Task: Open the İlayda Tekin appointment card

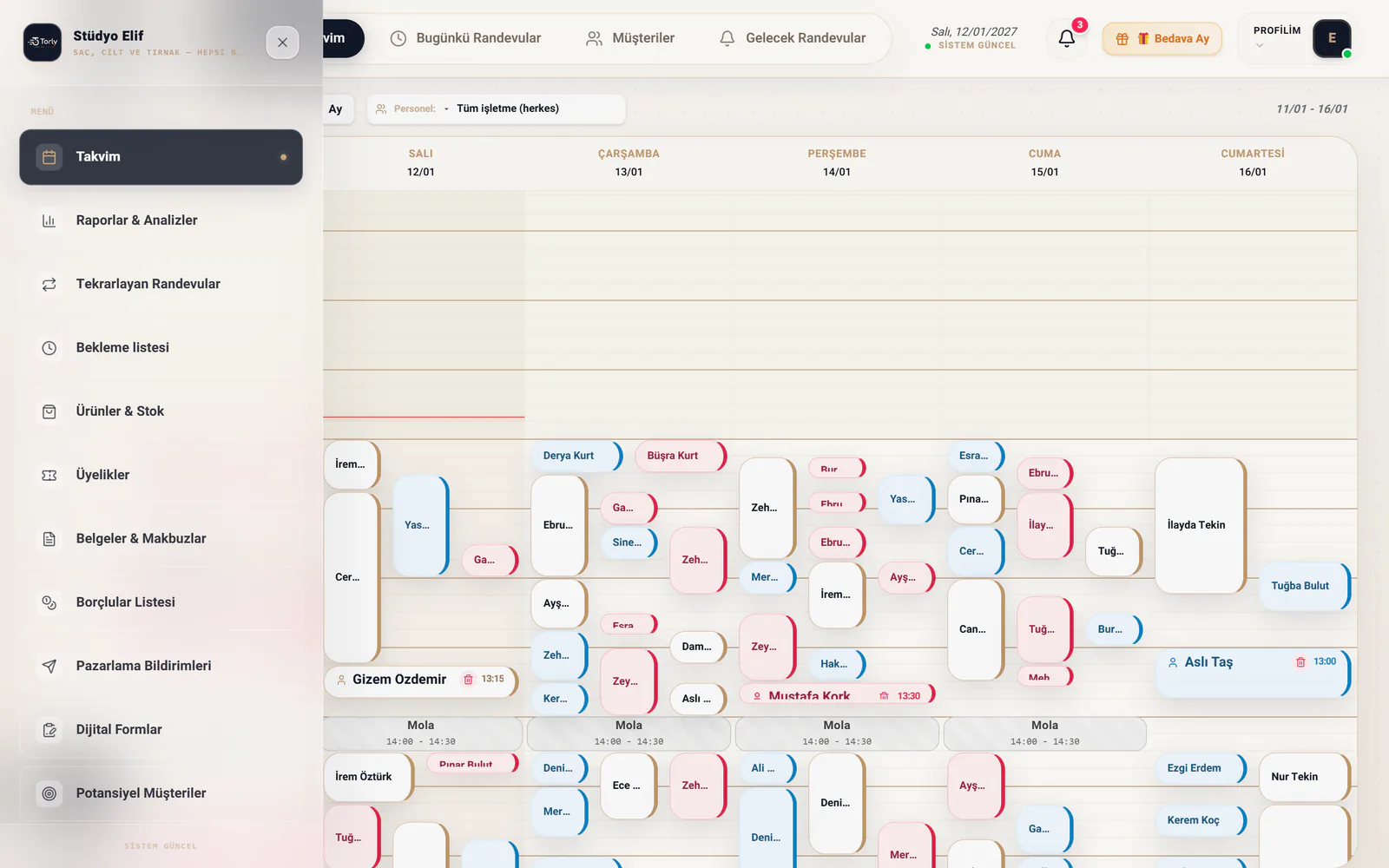Action: pos(1201,525)
